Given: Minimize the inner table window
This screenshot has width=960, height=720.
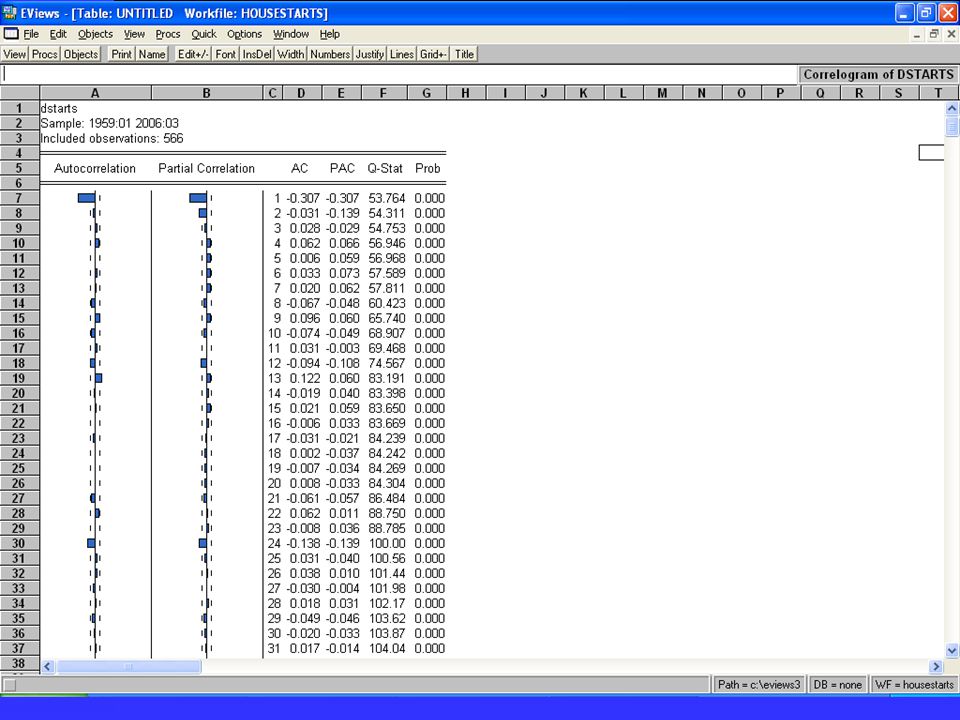Looking at the screenshot, I should coord(917,34).
